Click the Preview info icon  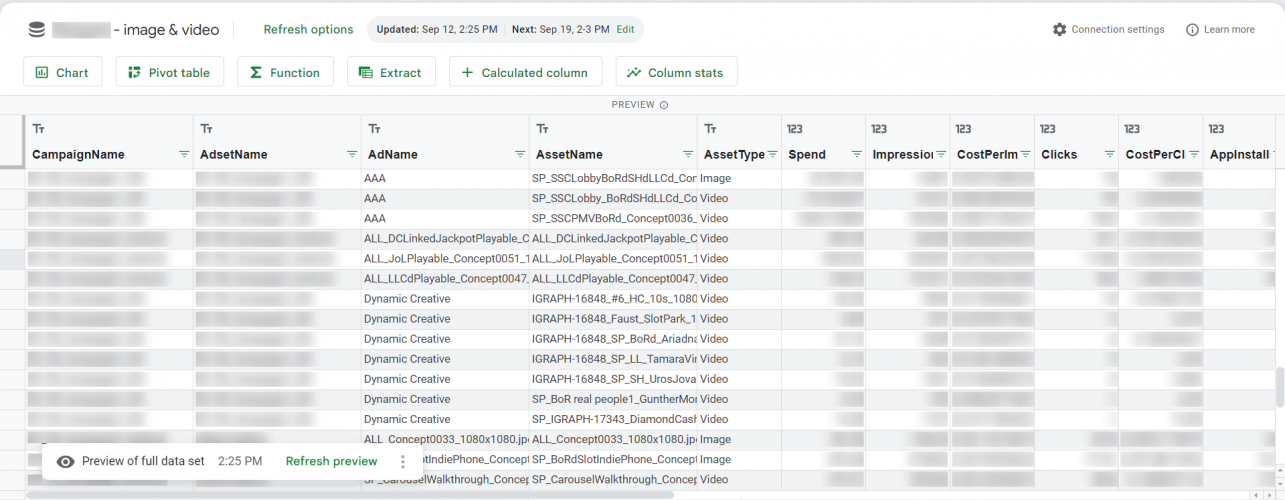pos(664,105)
